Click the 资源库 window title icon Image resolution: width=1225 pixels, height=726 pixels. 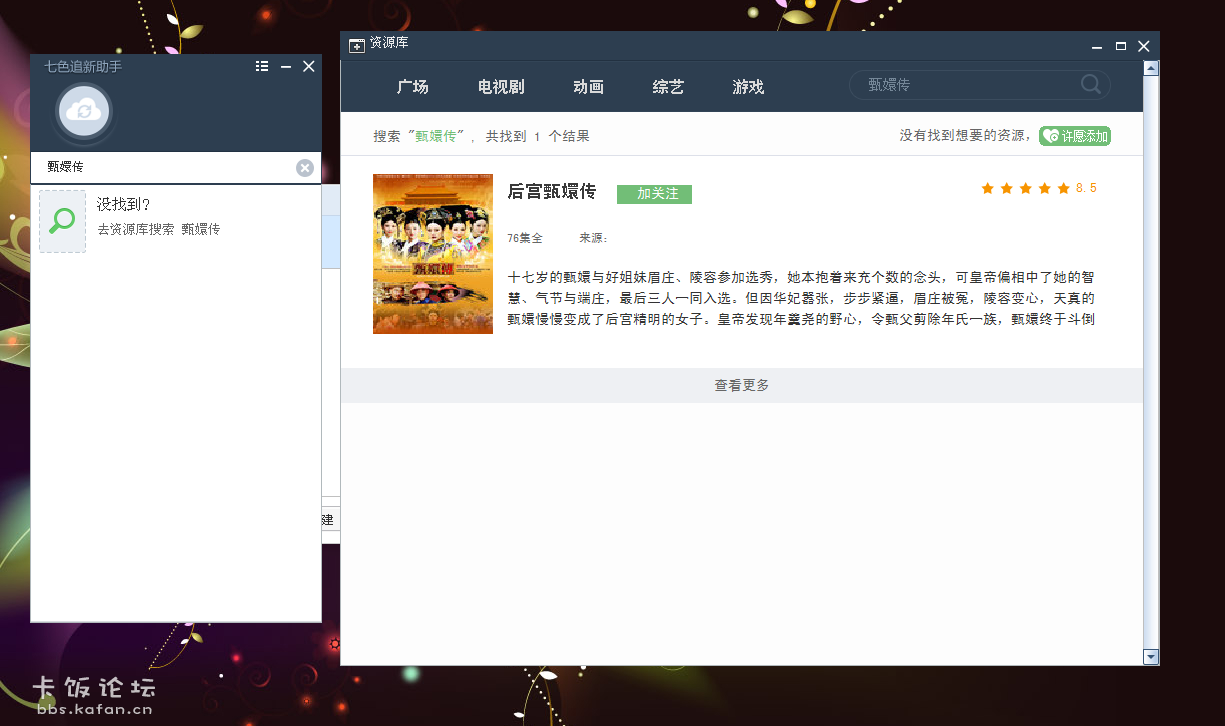[356, 45]
